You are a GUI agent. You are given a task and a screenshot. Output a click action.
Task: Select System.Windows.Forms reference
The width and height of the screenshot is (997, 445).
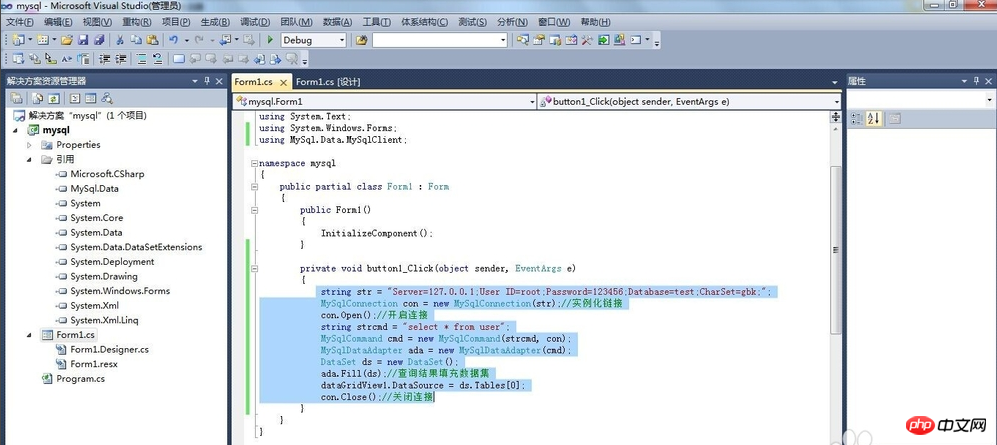pos(120,291)
